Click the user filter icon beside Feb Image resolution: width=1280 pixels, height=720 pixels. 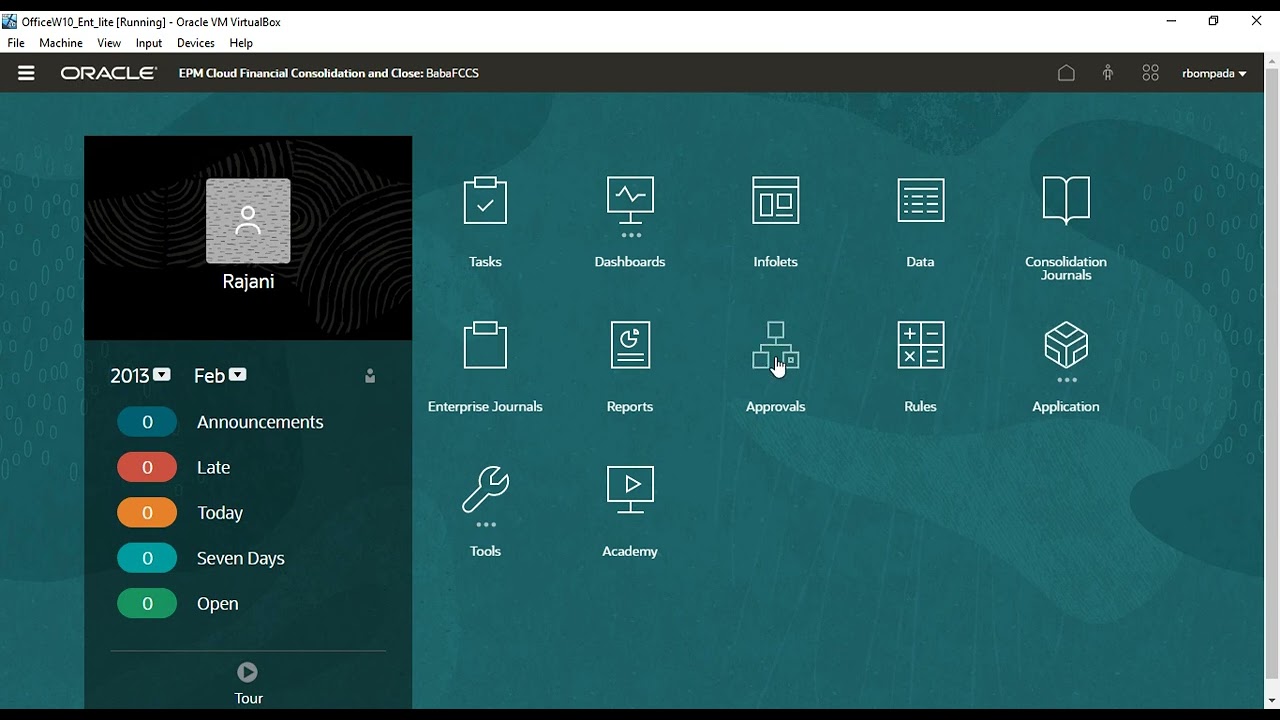click(370, 376)
